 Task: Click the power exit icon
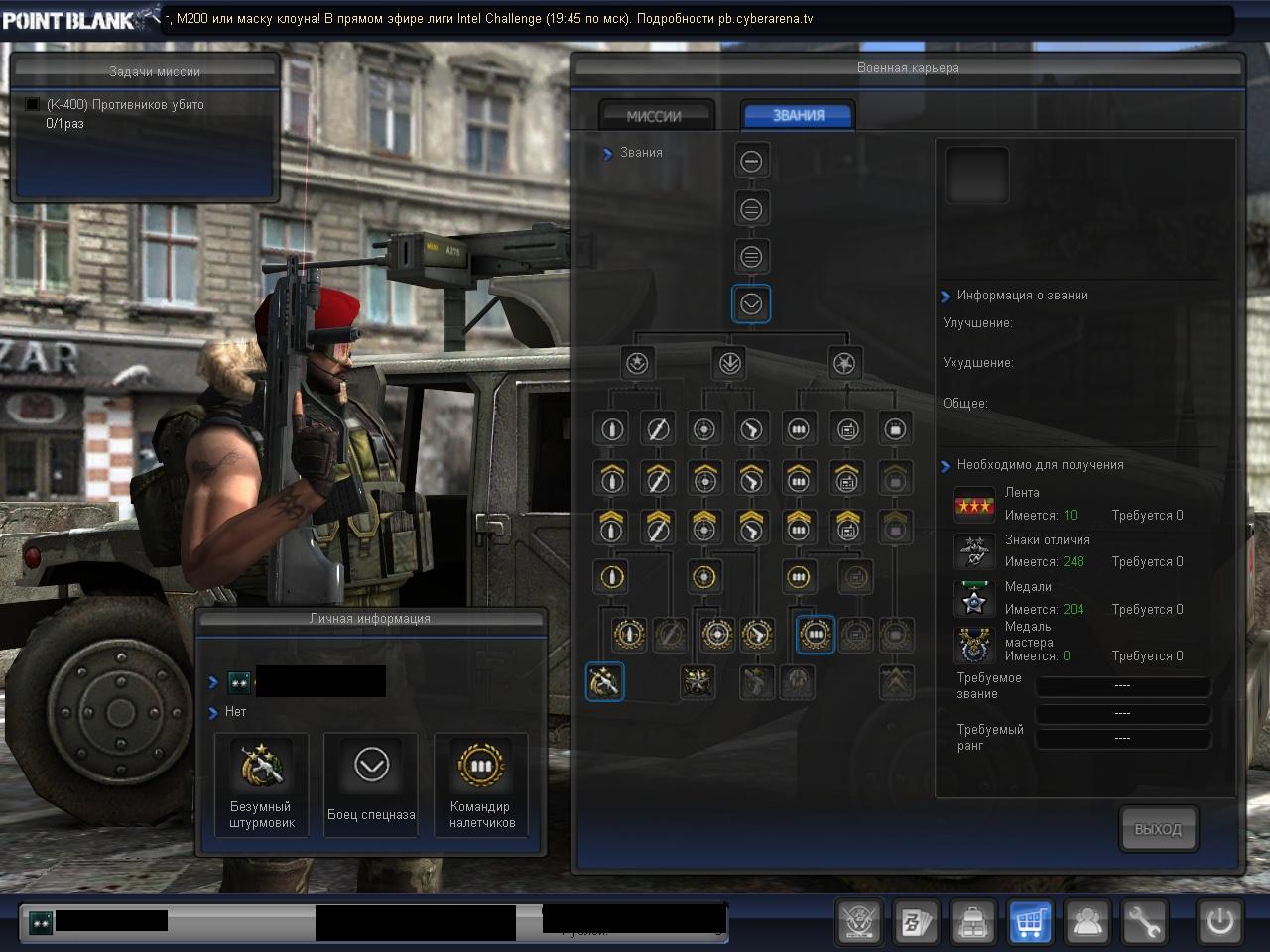click(1219, 922)
